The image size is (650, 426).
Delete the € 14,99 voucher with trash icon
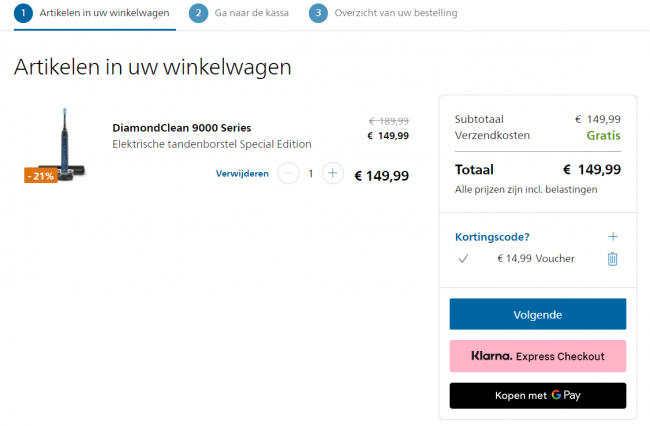(612, 259)
